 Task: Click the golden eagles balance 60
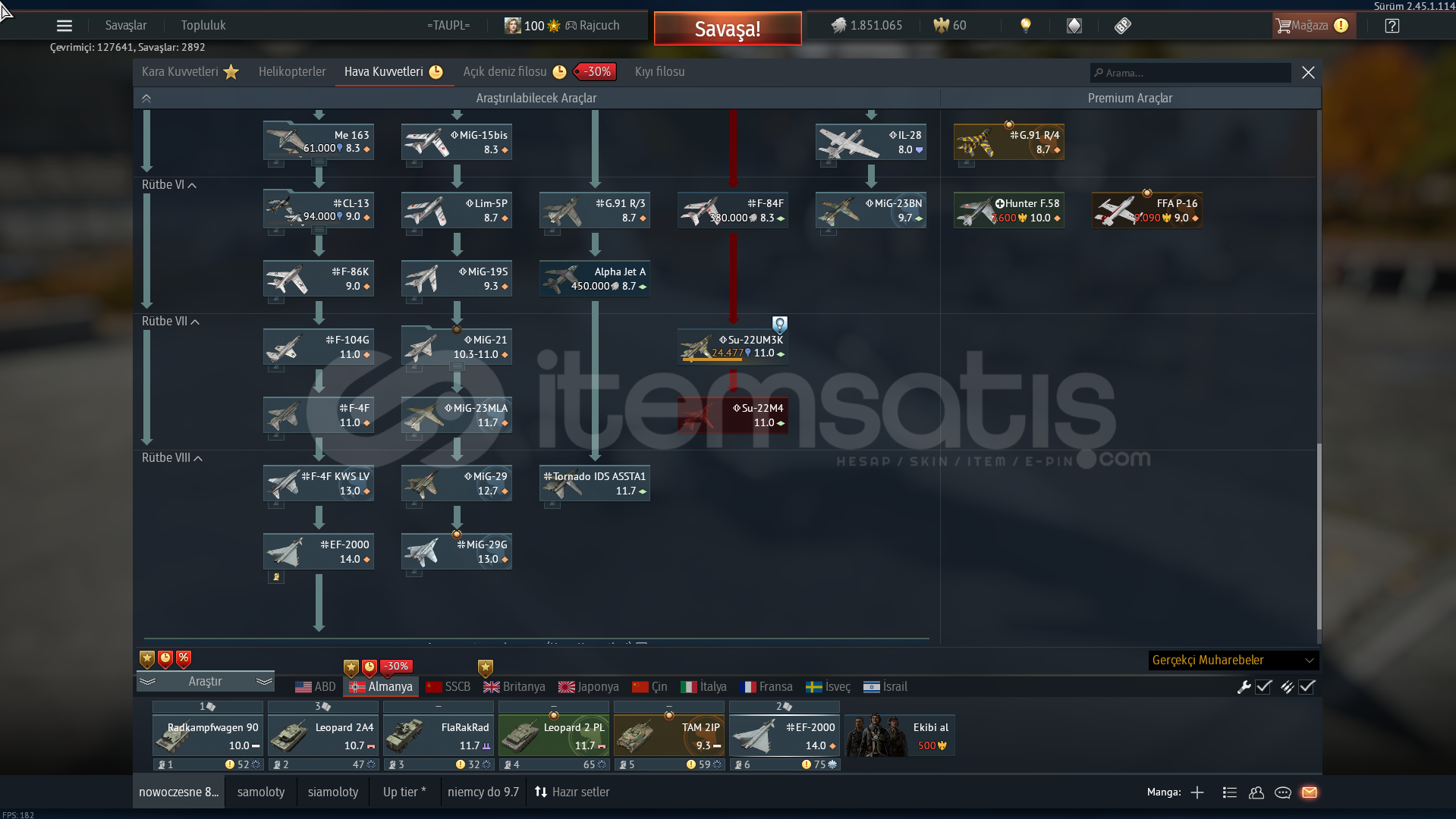coord(950,26)
